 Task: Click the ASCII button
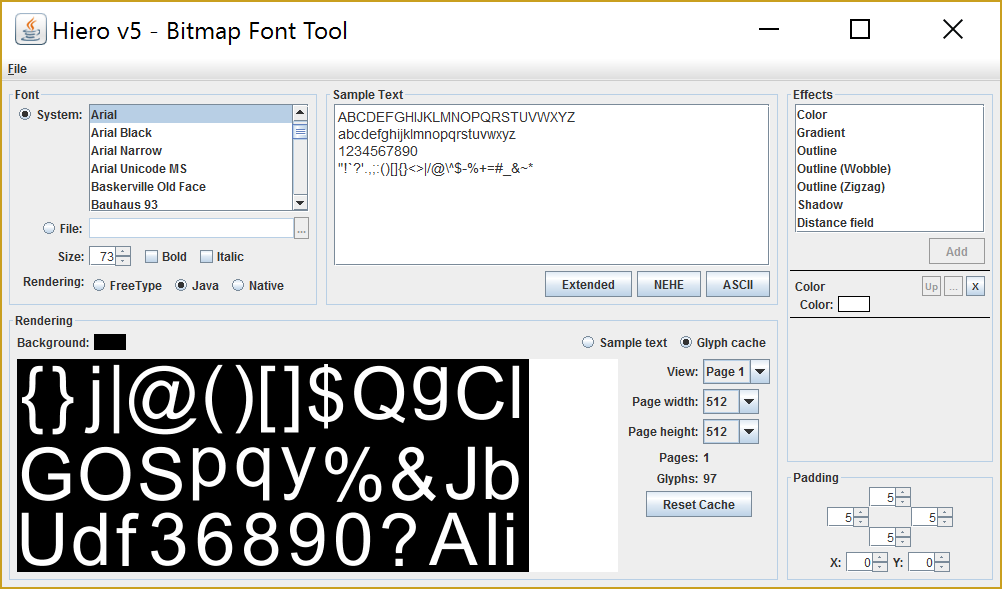[x=737, y=284]
